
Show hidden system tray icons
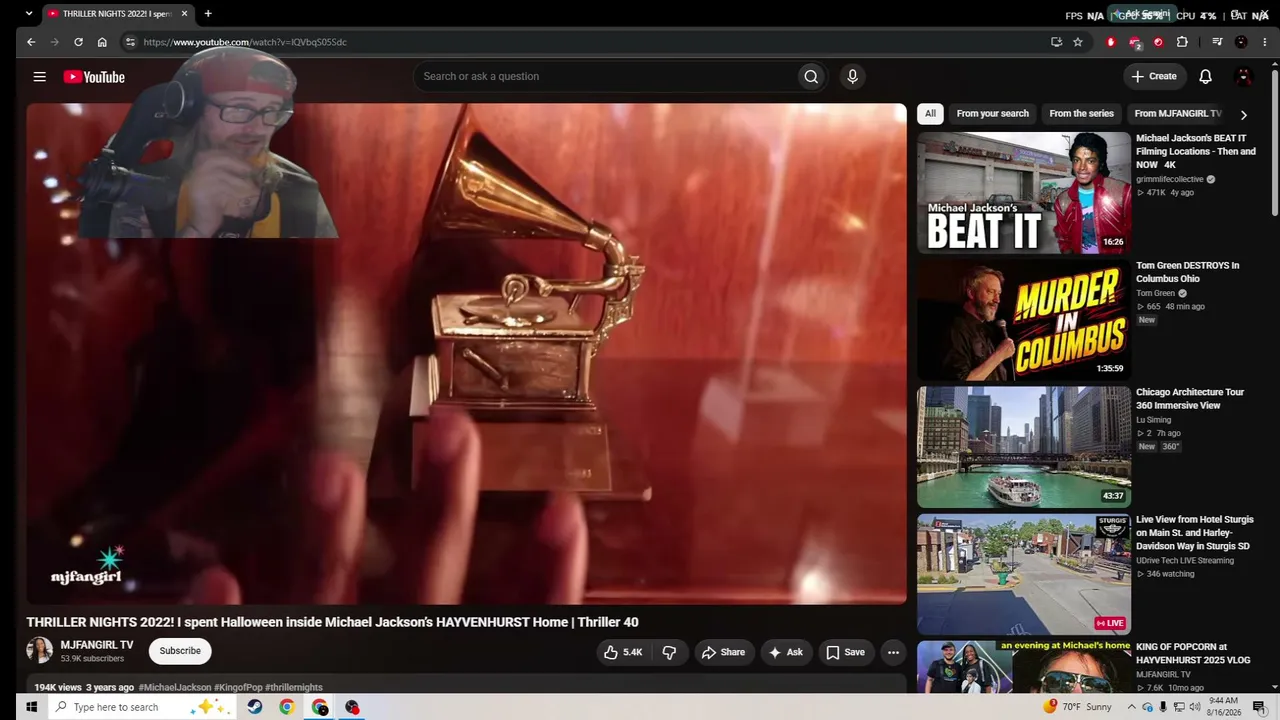pos(1132,707)
